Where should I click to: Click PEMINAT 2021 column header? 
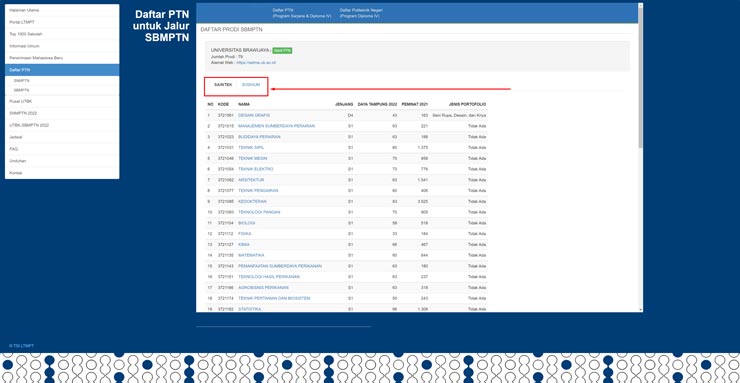(x=415, y=104)
